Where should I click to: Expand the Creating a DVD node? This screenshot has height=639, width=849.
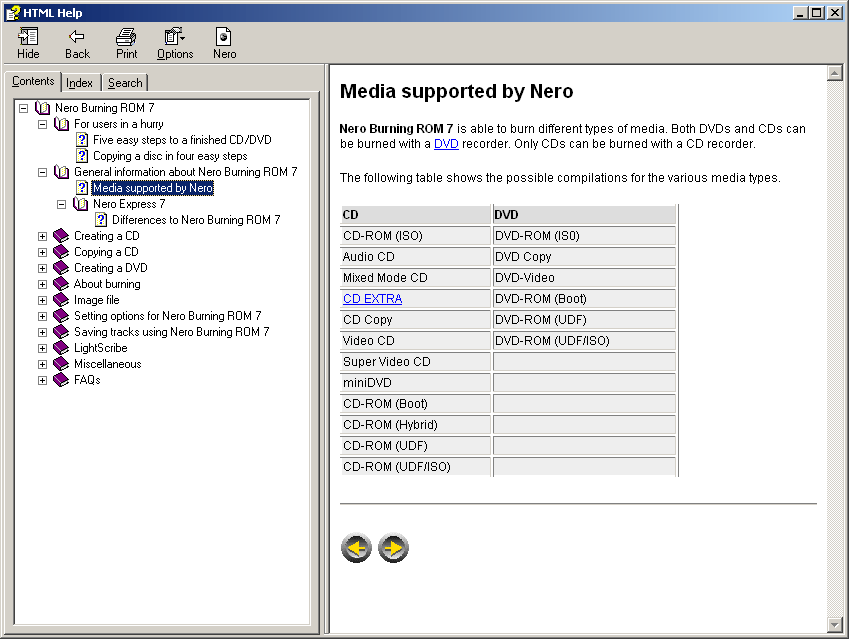point(42,268)
